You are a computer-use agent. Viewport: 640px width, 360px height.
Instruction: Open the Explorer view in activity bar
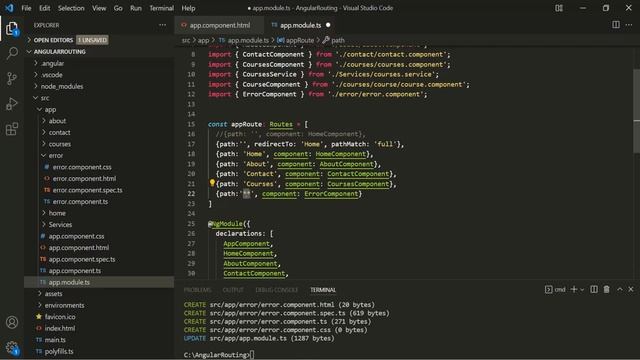click(12, 29)
